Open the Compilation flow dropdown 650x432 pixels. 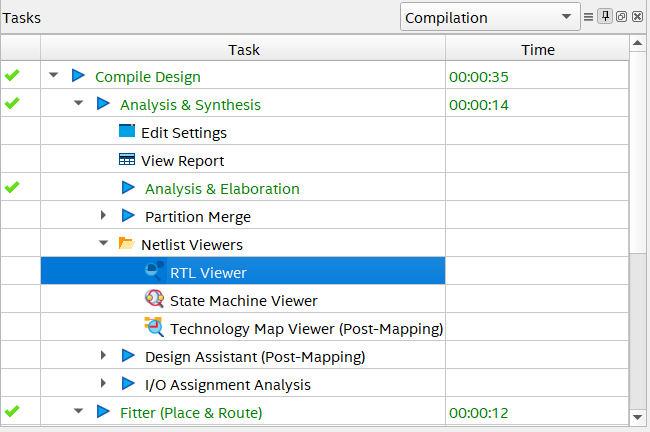point(490,17)
